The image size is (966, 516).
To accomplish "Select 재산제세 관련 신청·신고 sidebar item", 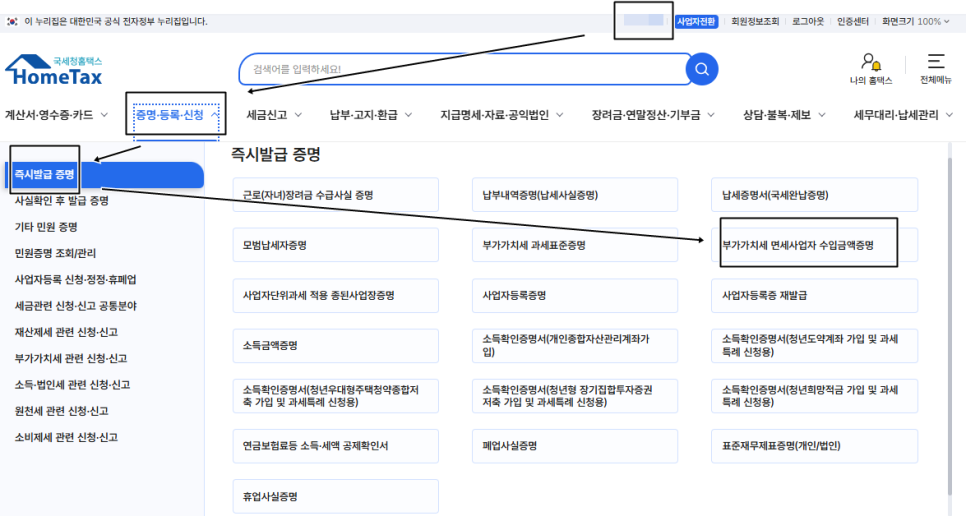I will 67,333.
